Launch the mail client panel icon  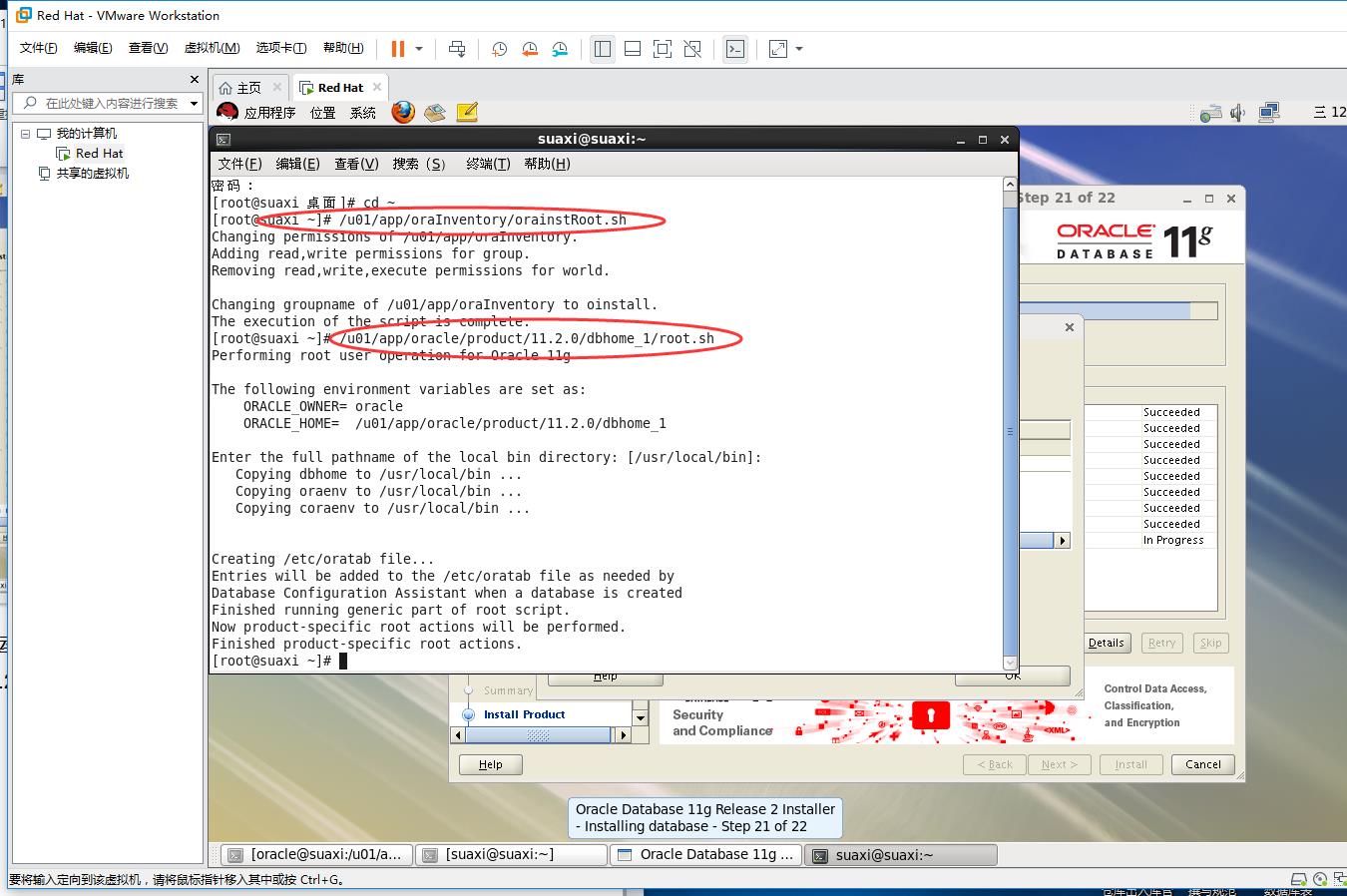tap(434, 112)
